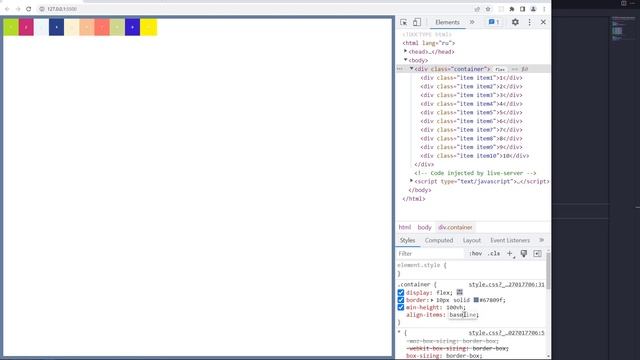Open style.css link for .container rule
The image size is (640, 360).
pos(506,284)
